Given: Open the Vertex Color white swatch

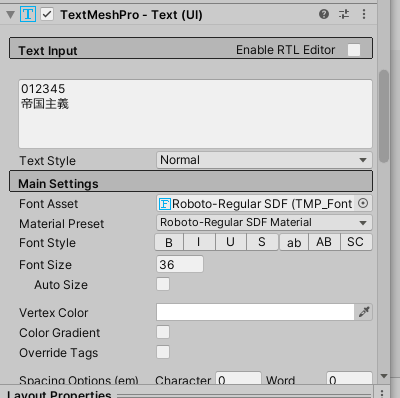Looking at the screenshot, I should coord(255,312).
